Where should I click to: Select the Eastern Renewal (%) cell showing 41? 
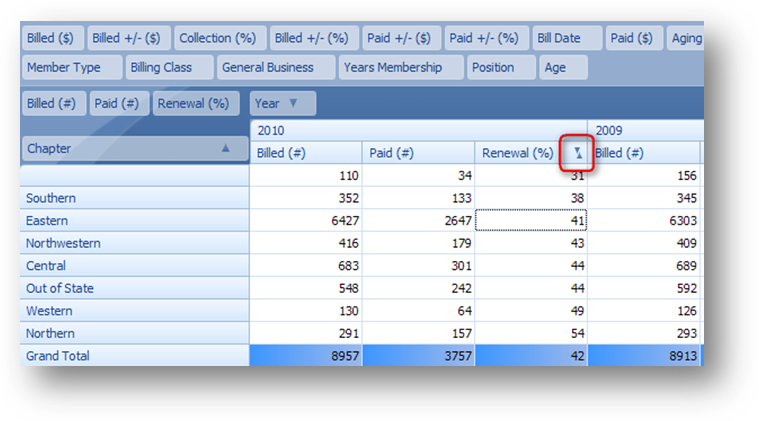pyautogui.click(x=530, y=221)
